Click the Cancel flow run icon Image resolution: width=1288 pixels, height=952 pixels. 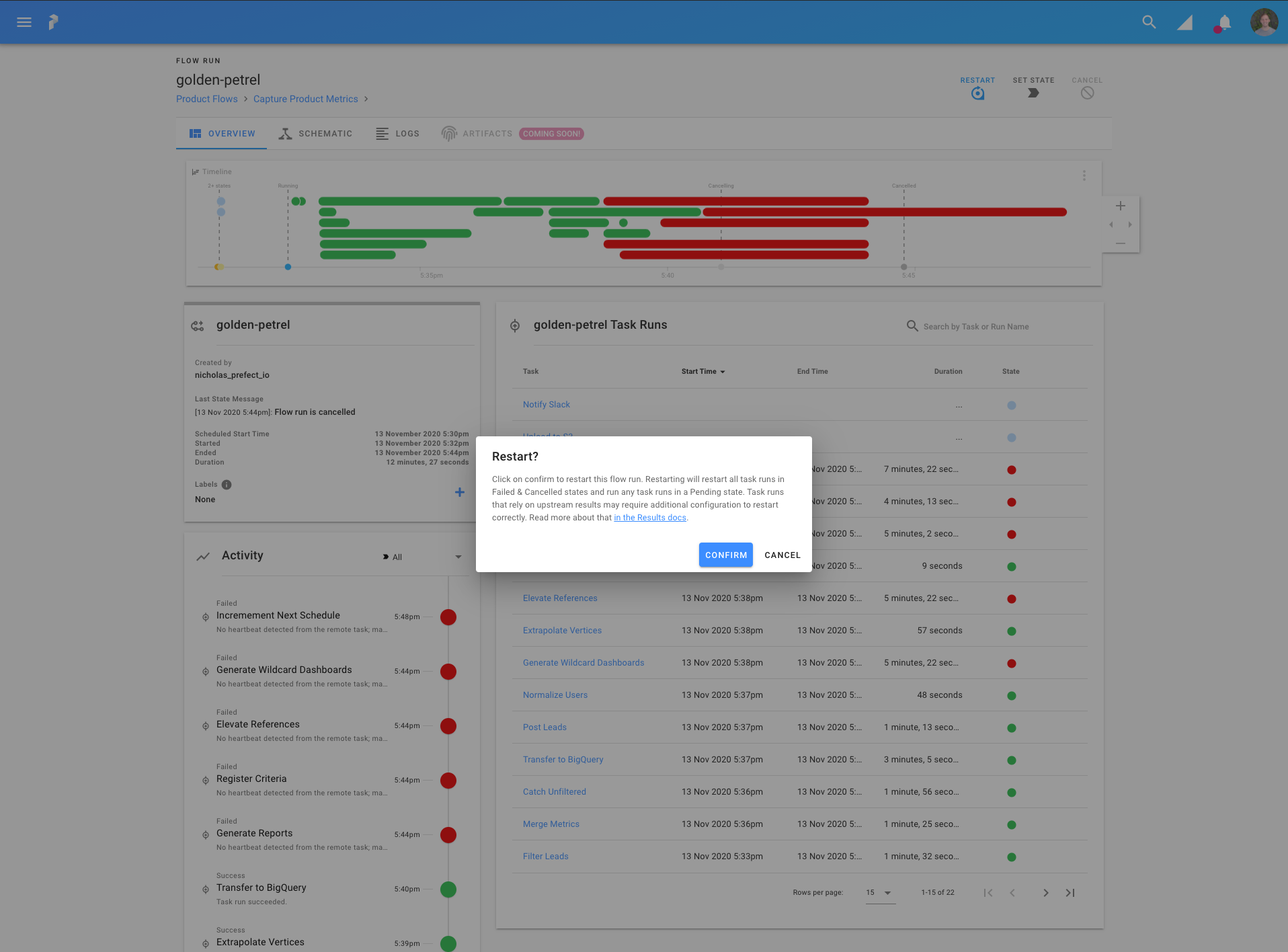pyautogui.click(x=1087, y=93)
